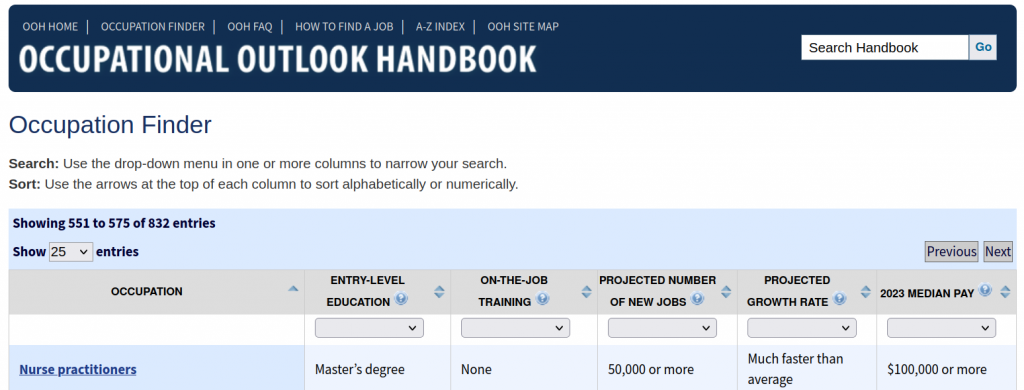This screenshot has height=390, width=1024.
Task: Go to Occupation Finder menu item
Action: [x=153, y=27]
